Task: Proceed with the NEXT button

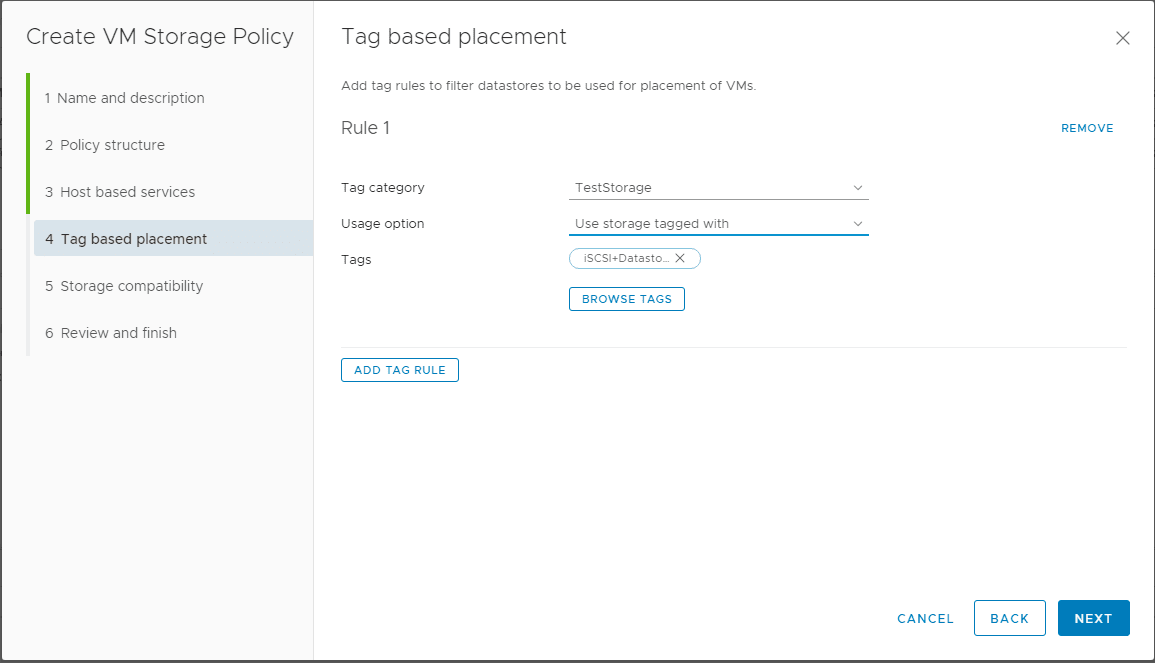Action: pos(1093,619)
